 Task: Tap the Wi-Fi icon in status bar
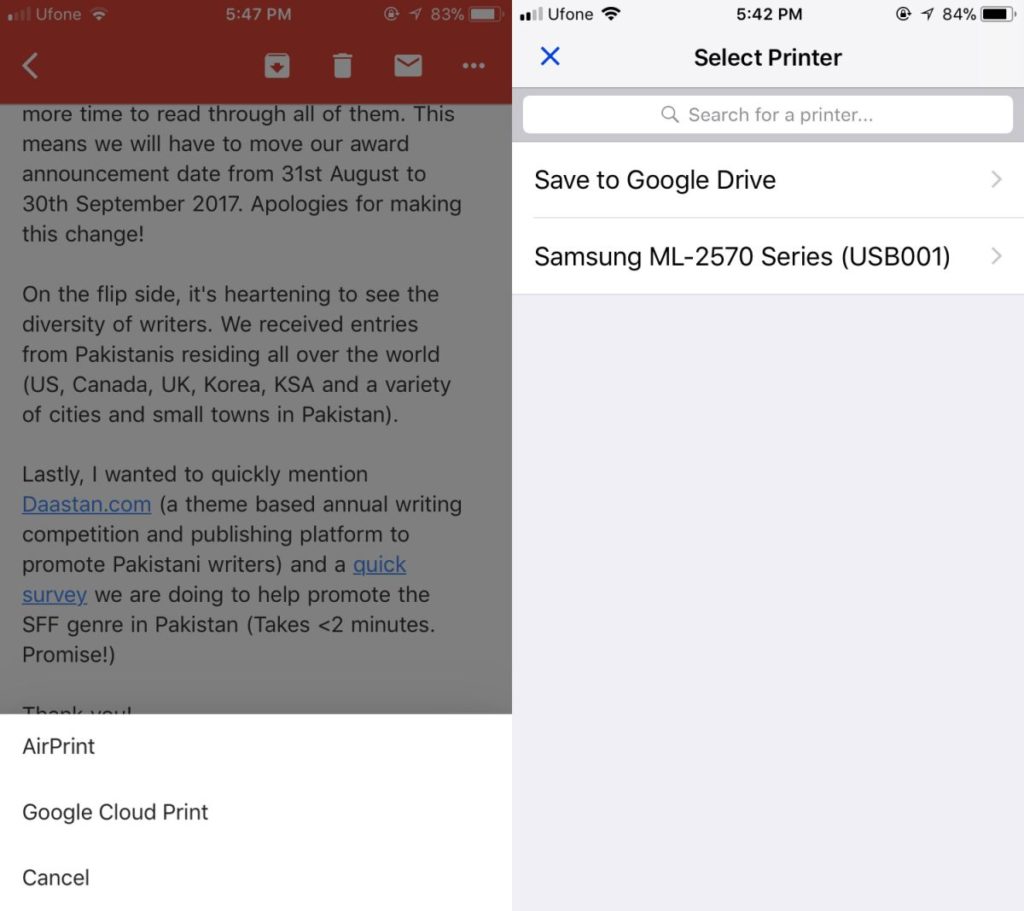(x=97, y=14)
